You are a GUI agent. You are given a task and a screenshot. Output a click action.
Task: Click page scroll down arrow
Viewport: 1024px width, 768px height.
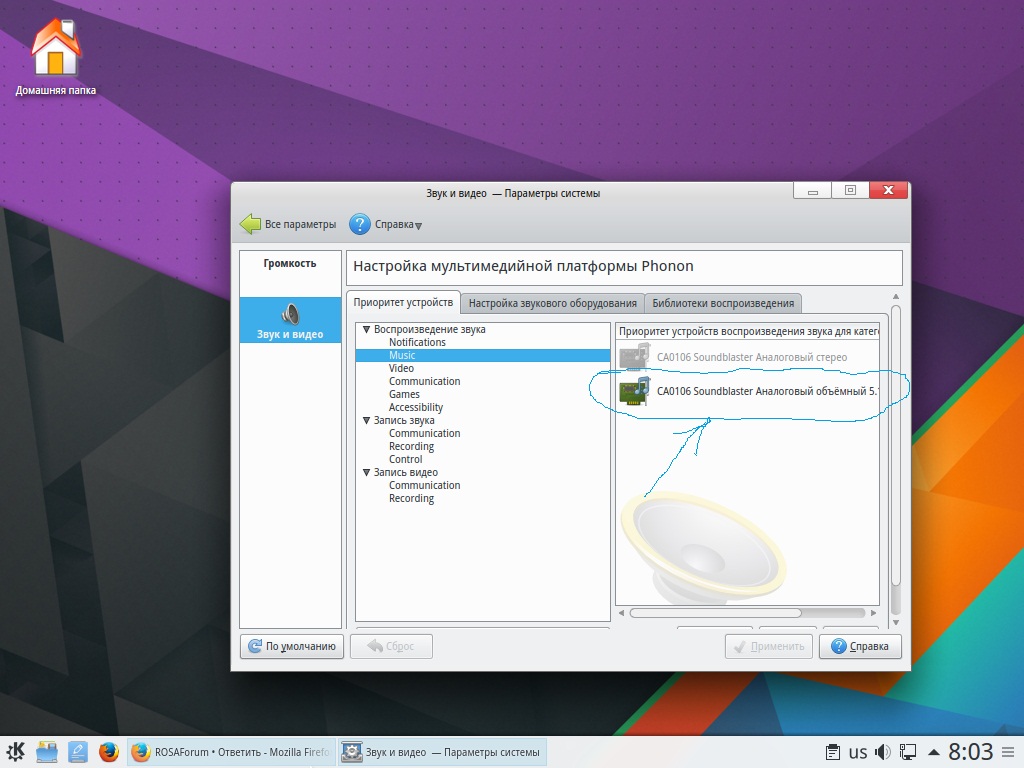click(x=896, y=622)
